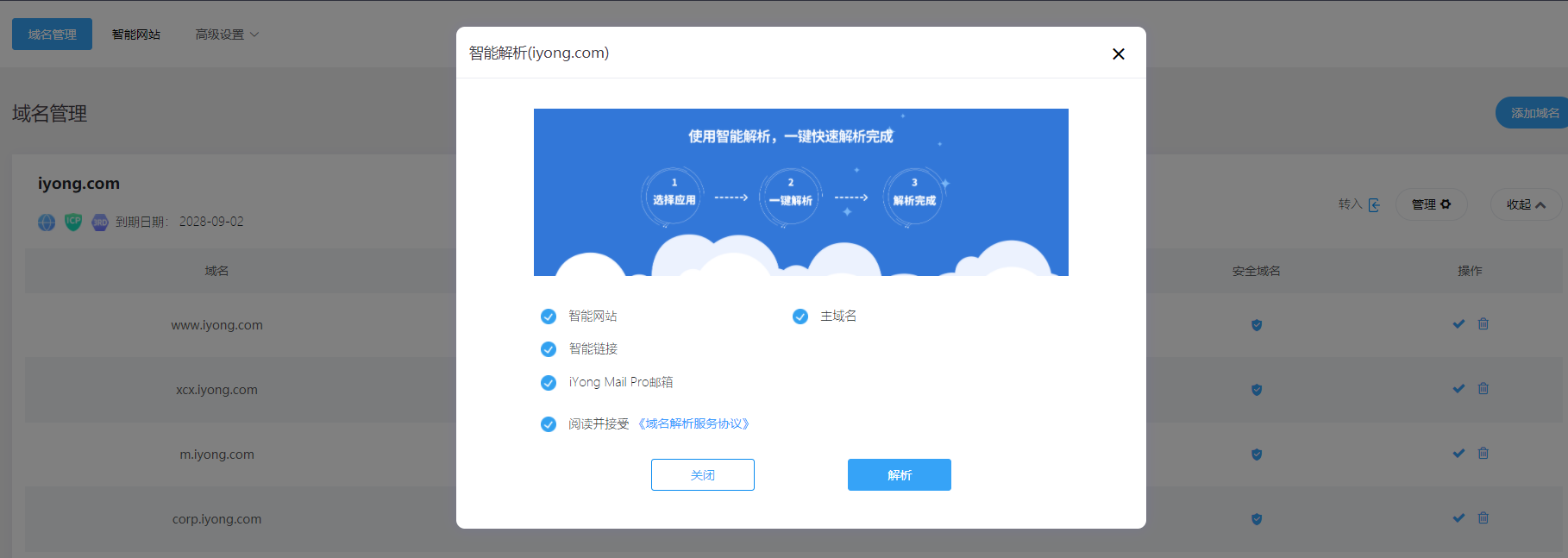This screenshot has height=558, width=1568.
Task: Select the m.iyong.com domain cell
Action: 216,455
